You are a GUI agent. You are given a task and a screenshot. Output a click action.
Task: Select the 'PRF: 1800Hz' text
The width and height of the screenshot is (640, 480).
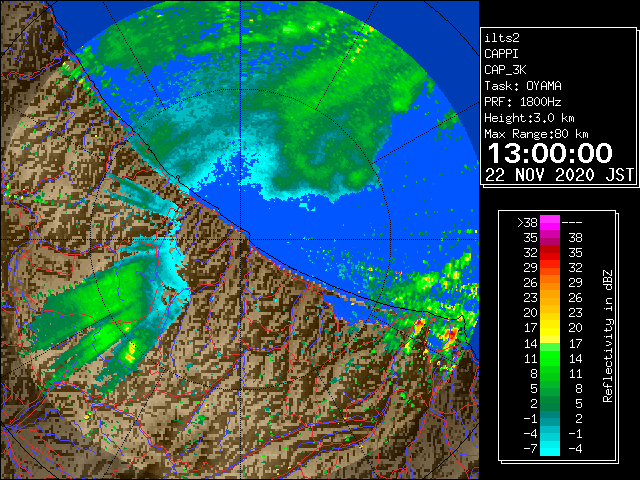pyautogui.click(x=523, y=102)
